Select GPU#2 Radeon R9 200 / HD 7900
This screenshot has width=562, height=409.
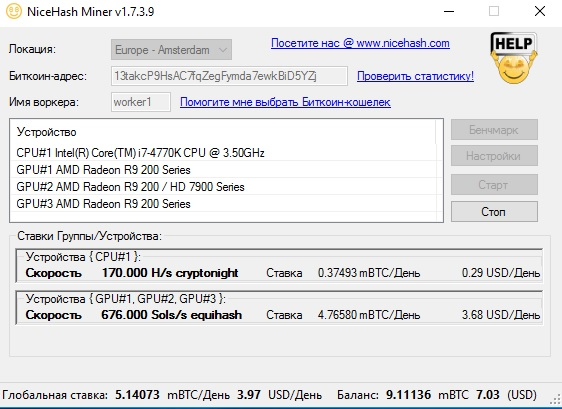tap(226, 187)
